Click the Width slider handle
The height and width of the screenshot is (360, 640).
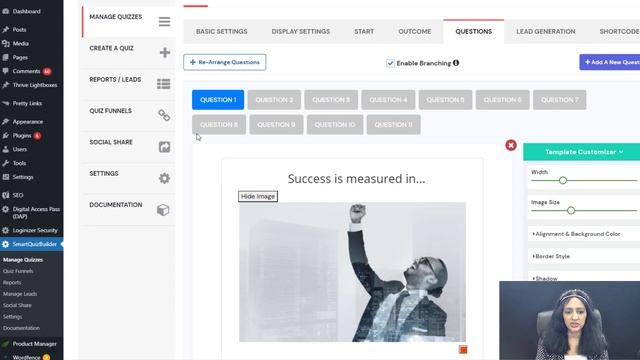point(563,180)
